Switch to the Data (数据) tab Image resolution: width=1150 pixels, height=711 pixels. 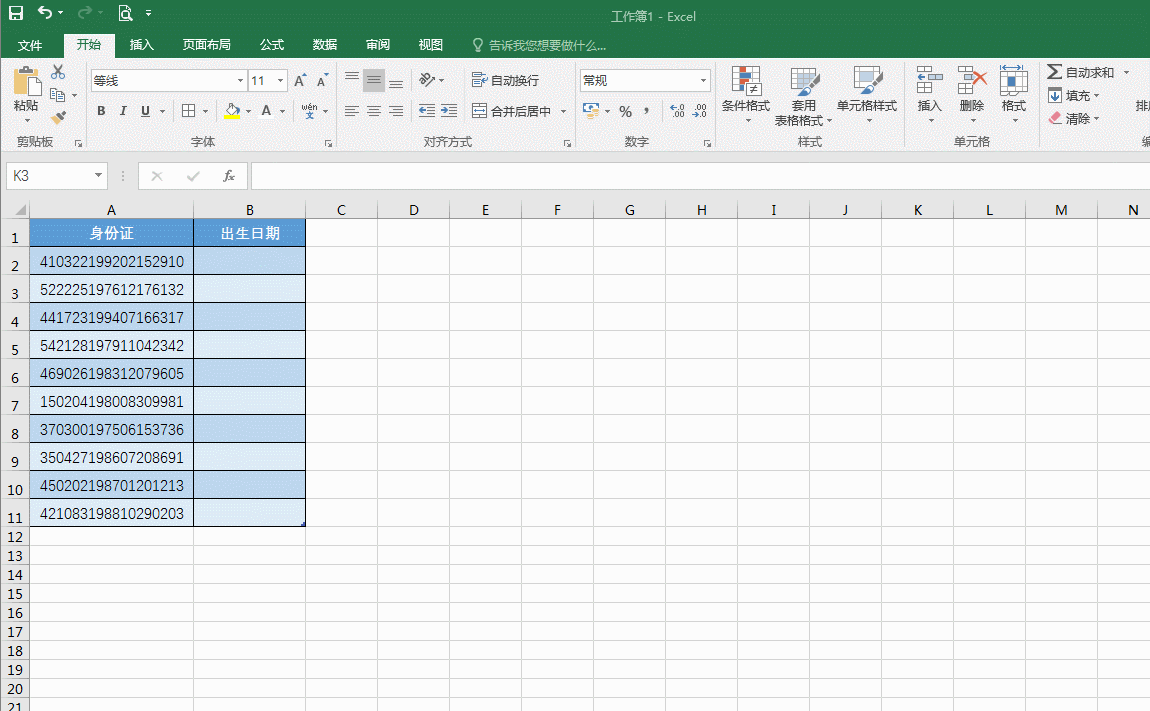pyautogui.click(x=325, y=45)
